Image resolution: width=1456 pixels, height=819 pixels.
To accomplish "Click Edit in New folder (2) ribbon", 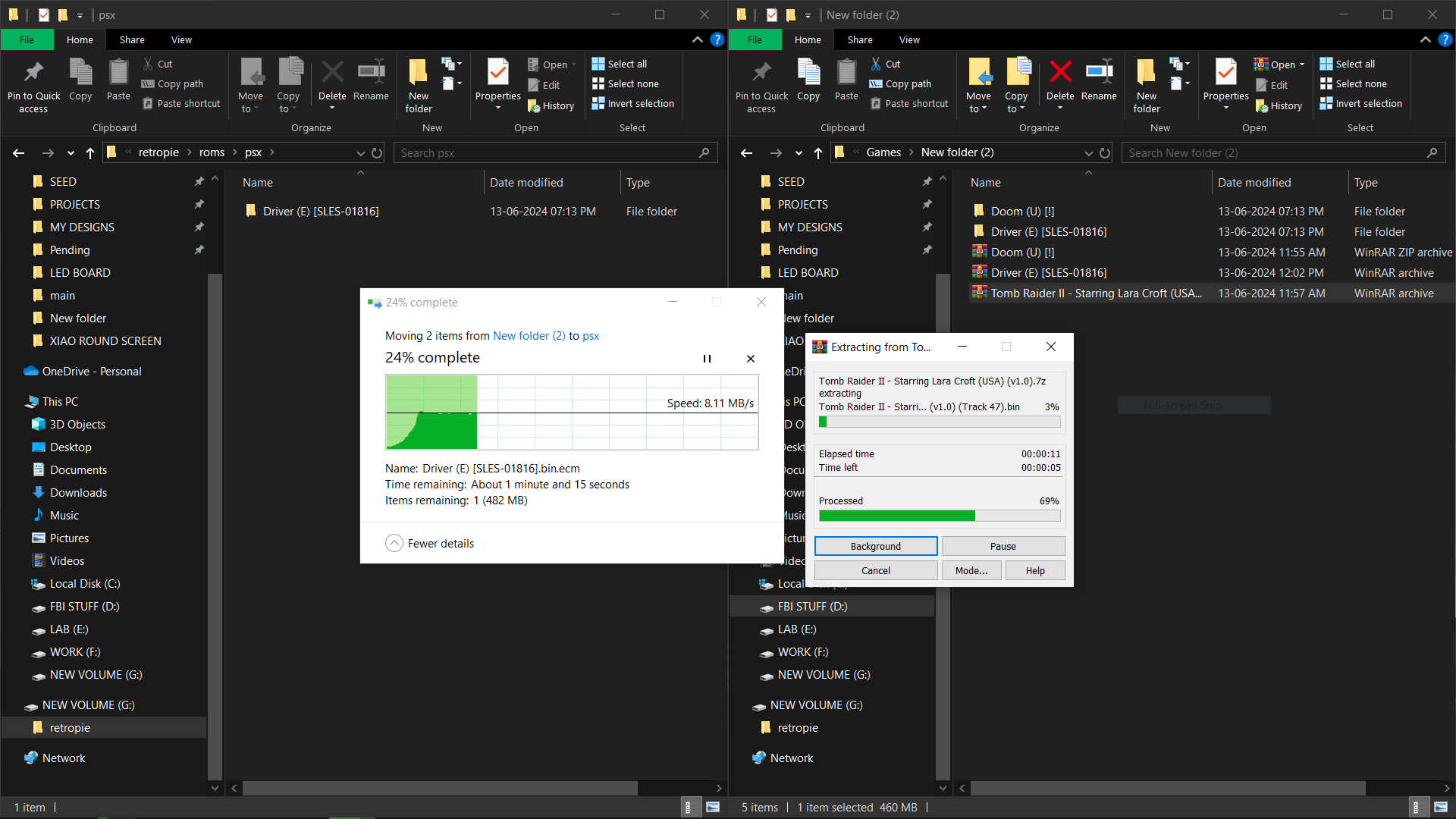I will [1272, 86].
